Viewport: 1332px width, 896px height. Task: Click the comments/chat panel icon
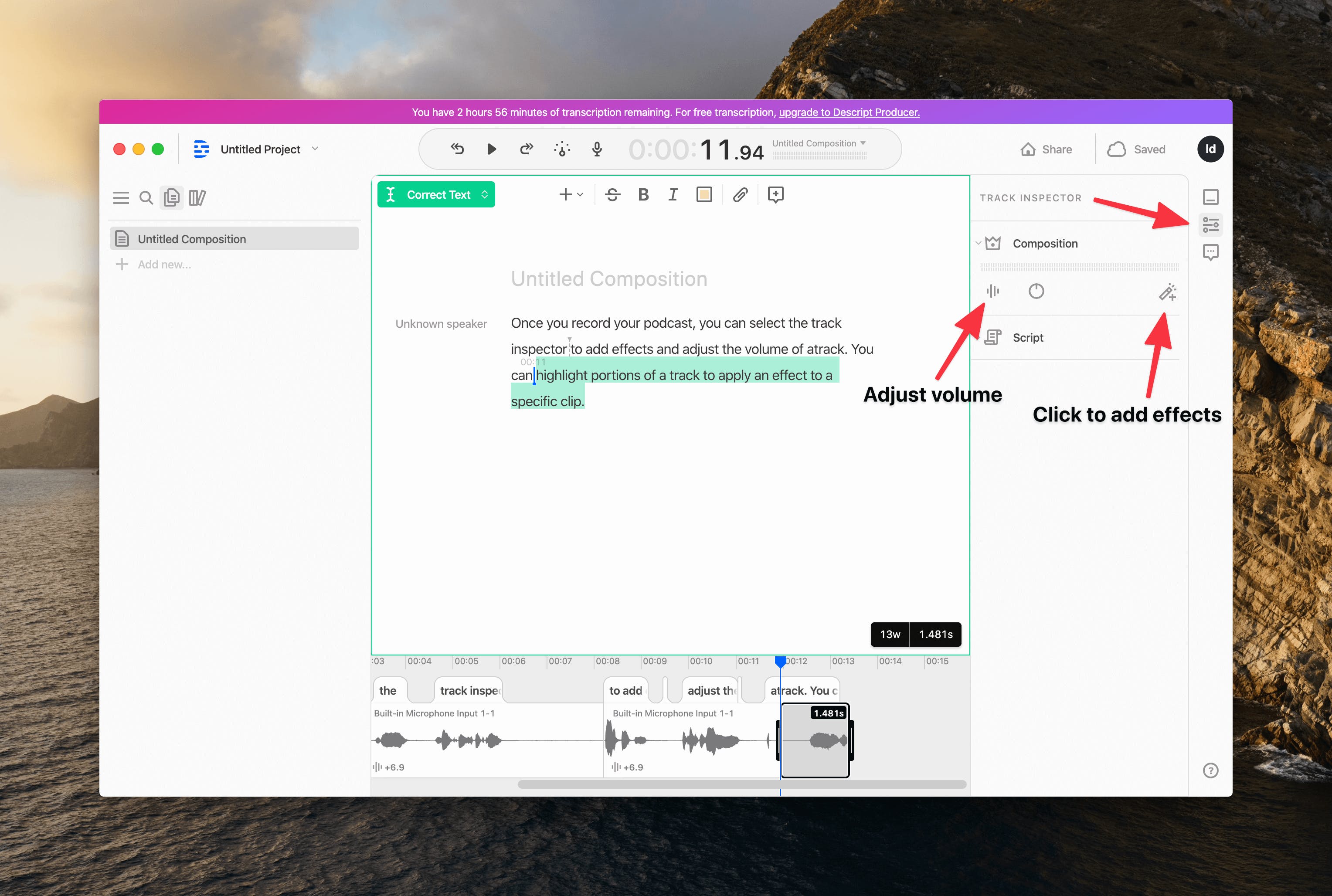click(1210, 252)
